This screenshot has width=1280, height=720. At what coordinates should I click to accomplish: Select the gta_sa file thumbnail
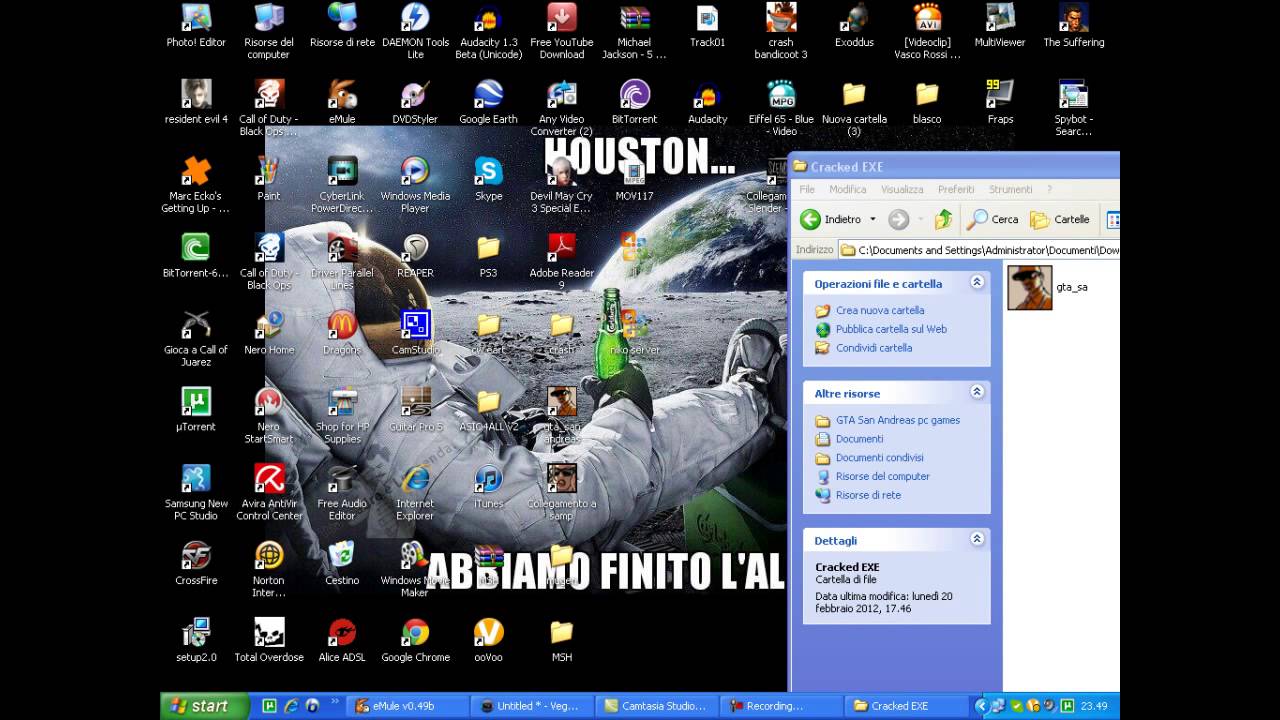[1030, 287]
